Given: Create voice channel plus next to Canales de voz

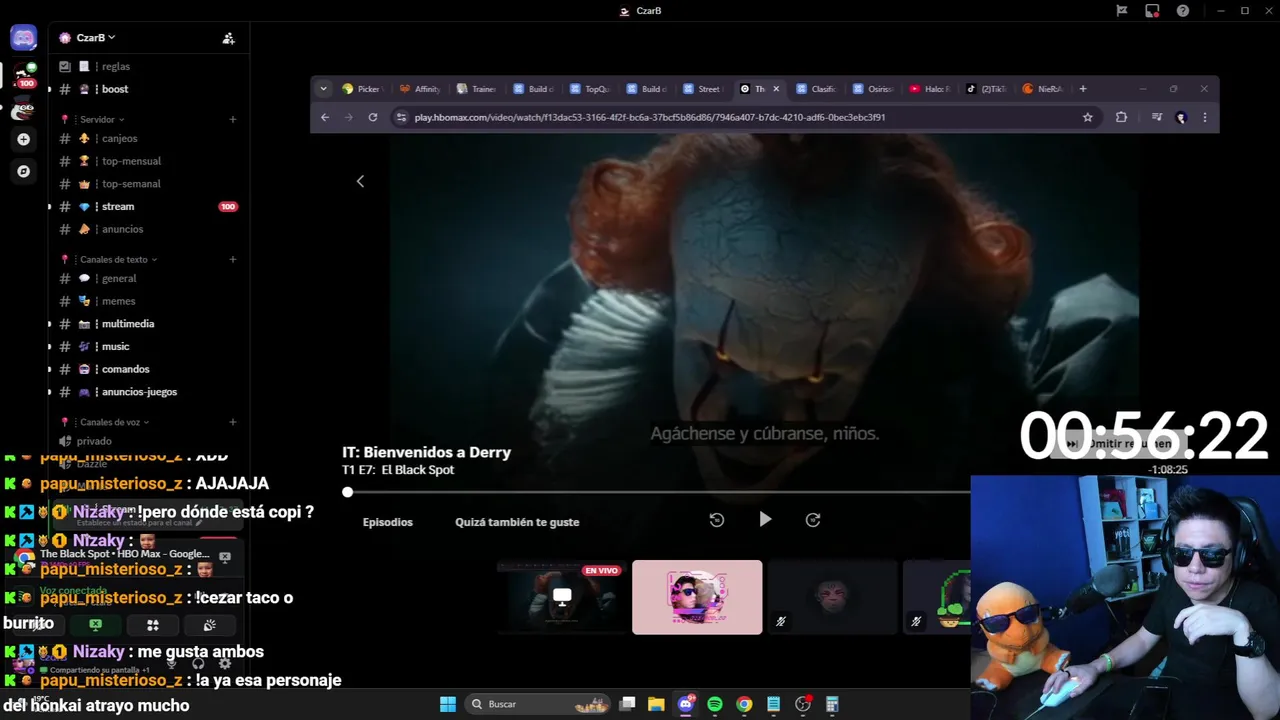Looking at the screenshot, I should pyautogui.click(x=233, y=422).
